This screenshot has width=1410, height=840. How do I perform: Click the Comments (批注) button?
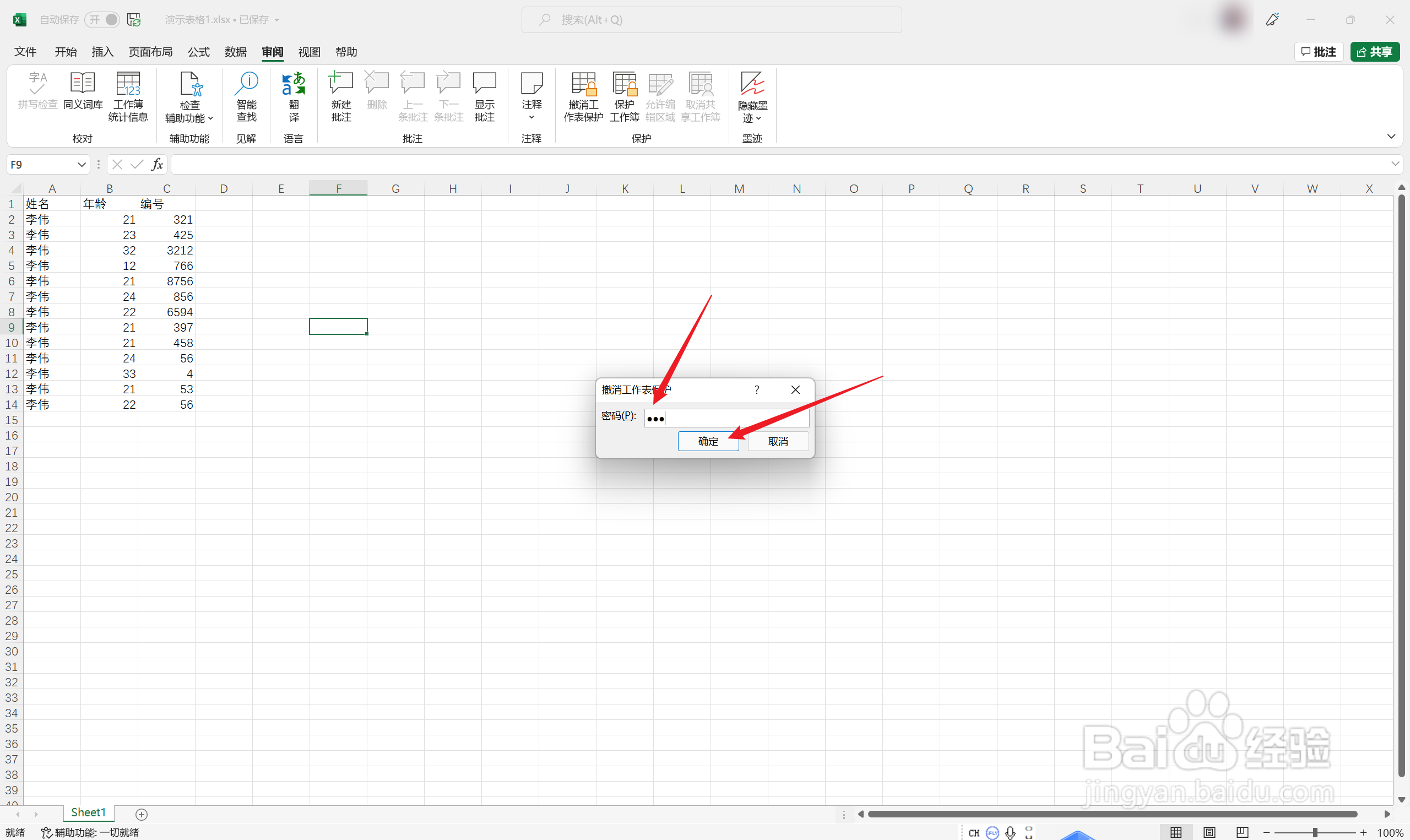1319,52
